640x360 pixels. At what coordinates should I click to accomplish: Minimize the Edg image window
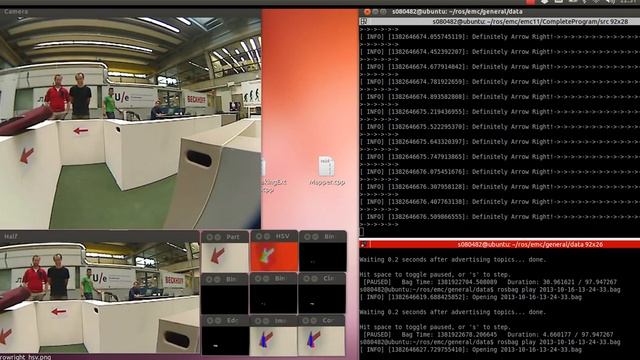(x=218, y=321)
